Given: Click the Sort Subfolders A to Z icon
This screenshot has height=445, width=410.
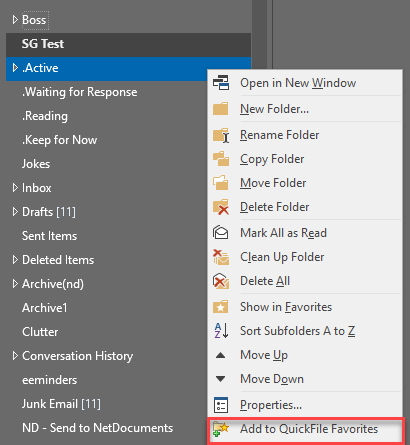Looking at the screenshot, I should [x=221, y=331].
